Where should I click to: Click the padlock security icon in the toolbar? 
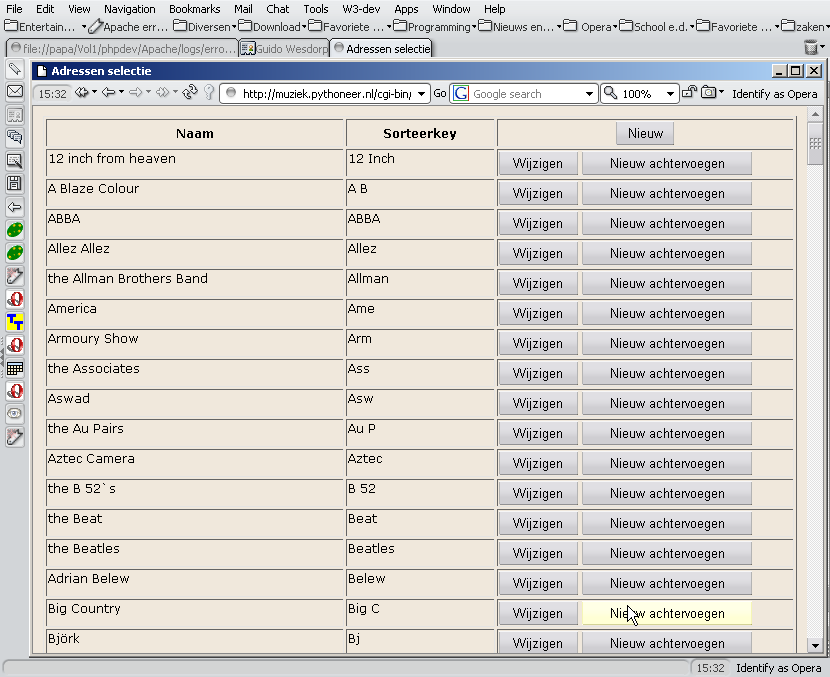pyautogui.click(x=689, y=93)
